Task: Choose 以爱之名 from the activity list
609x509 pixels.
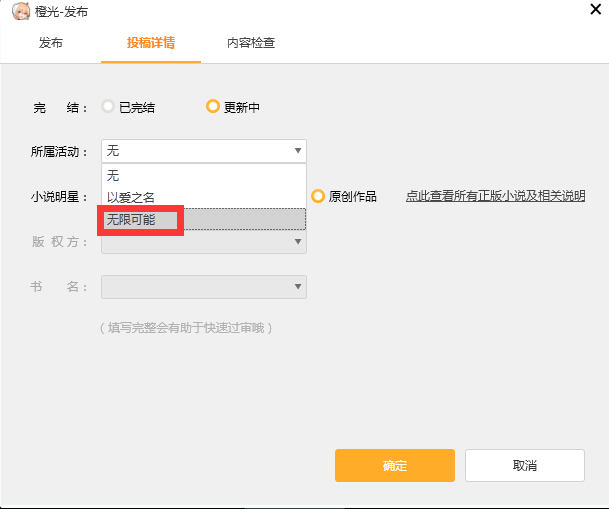Action: click(x=131, y=197)
